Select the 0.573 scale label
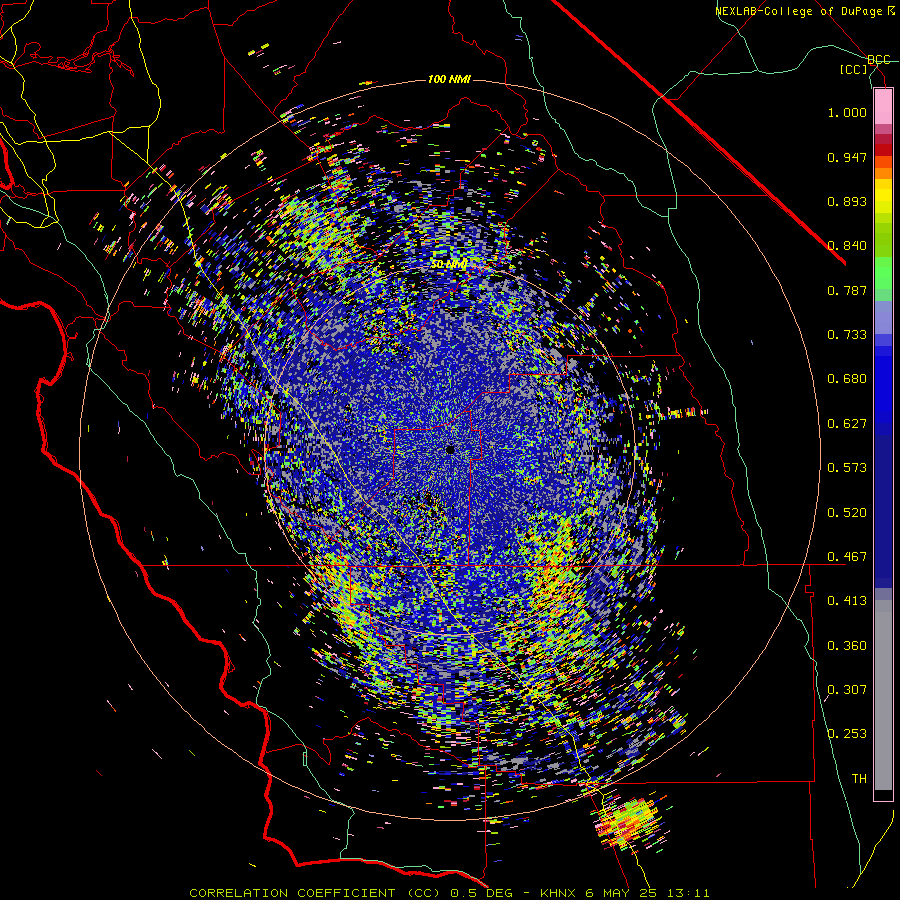The height and width of the screenshot is (900, 900). pos(847,468)
